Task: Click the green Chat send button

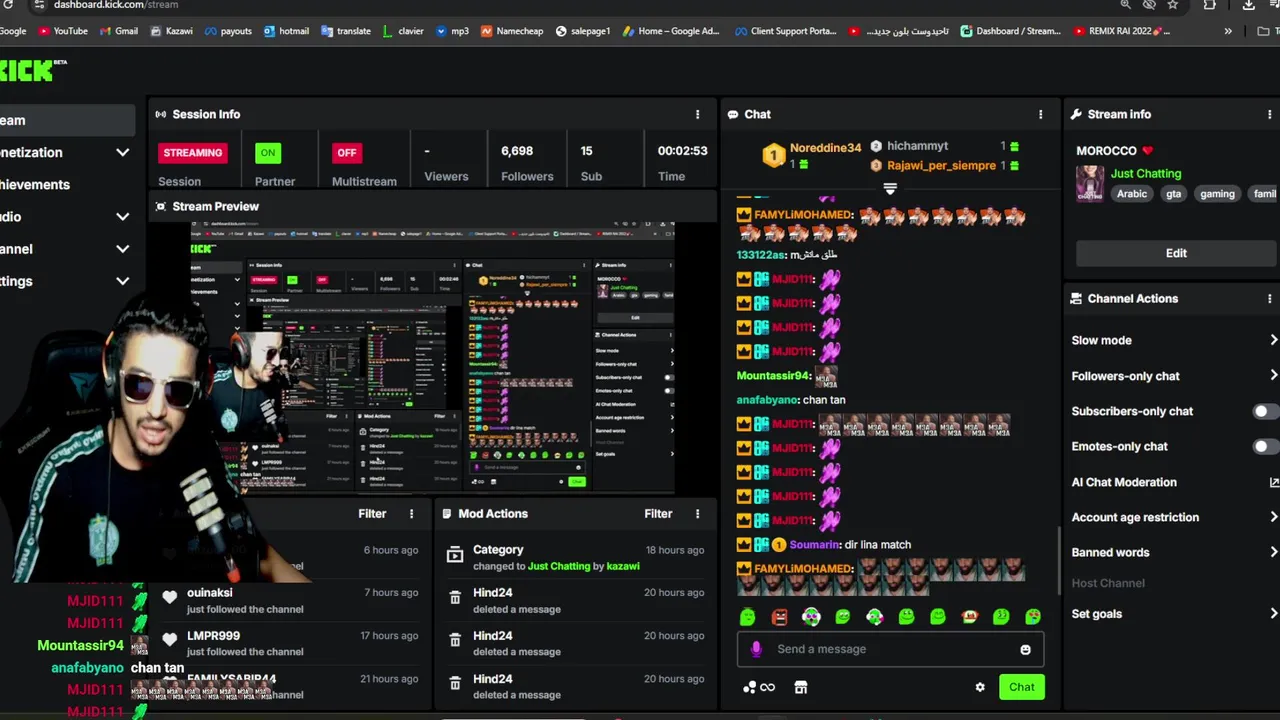Action: [x=1021, y=687]
